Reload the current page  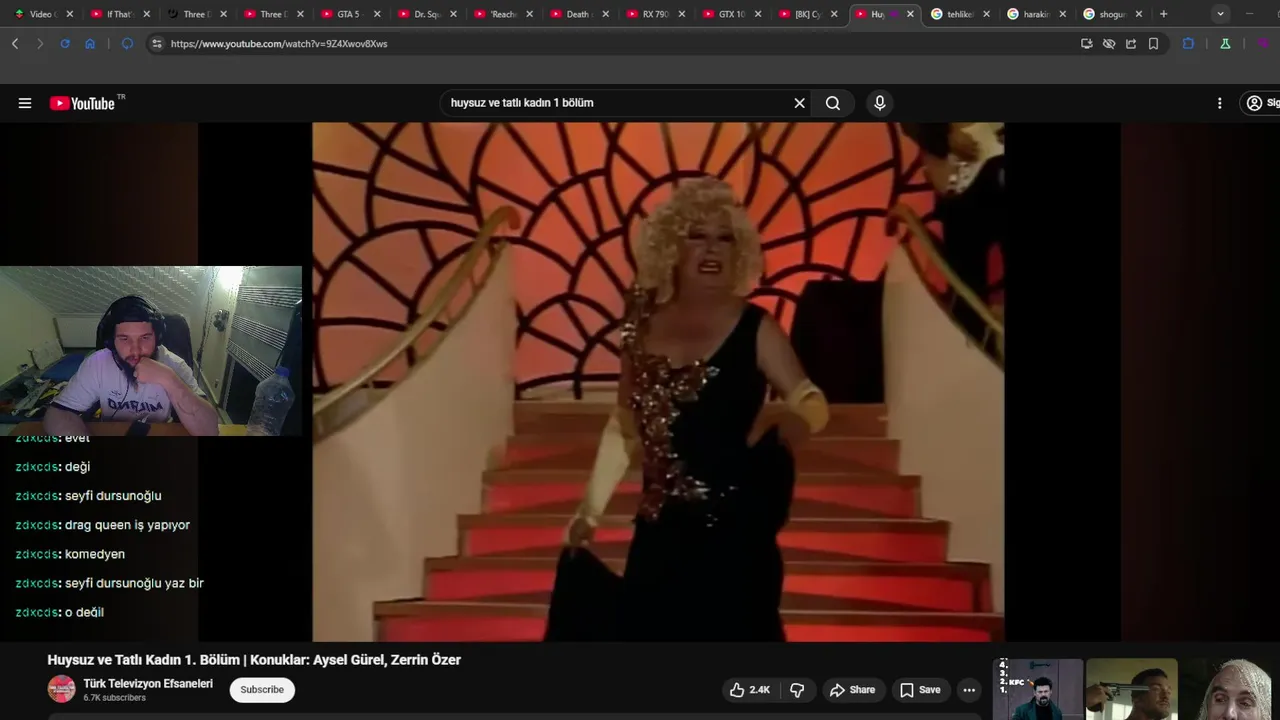coord(65,44)
